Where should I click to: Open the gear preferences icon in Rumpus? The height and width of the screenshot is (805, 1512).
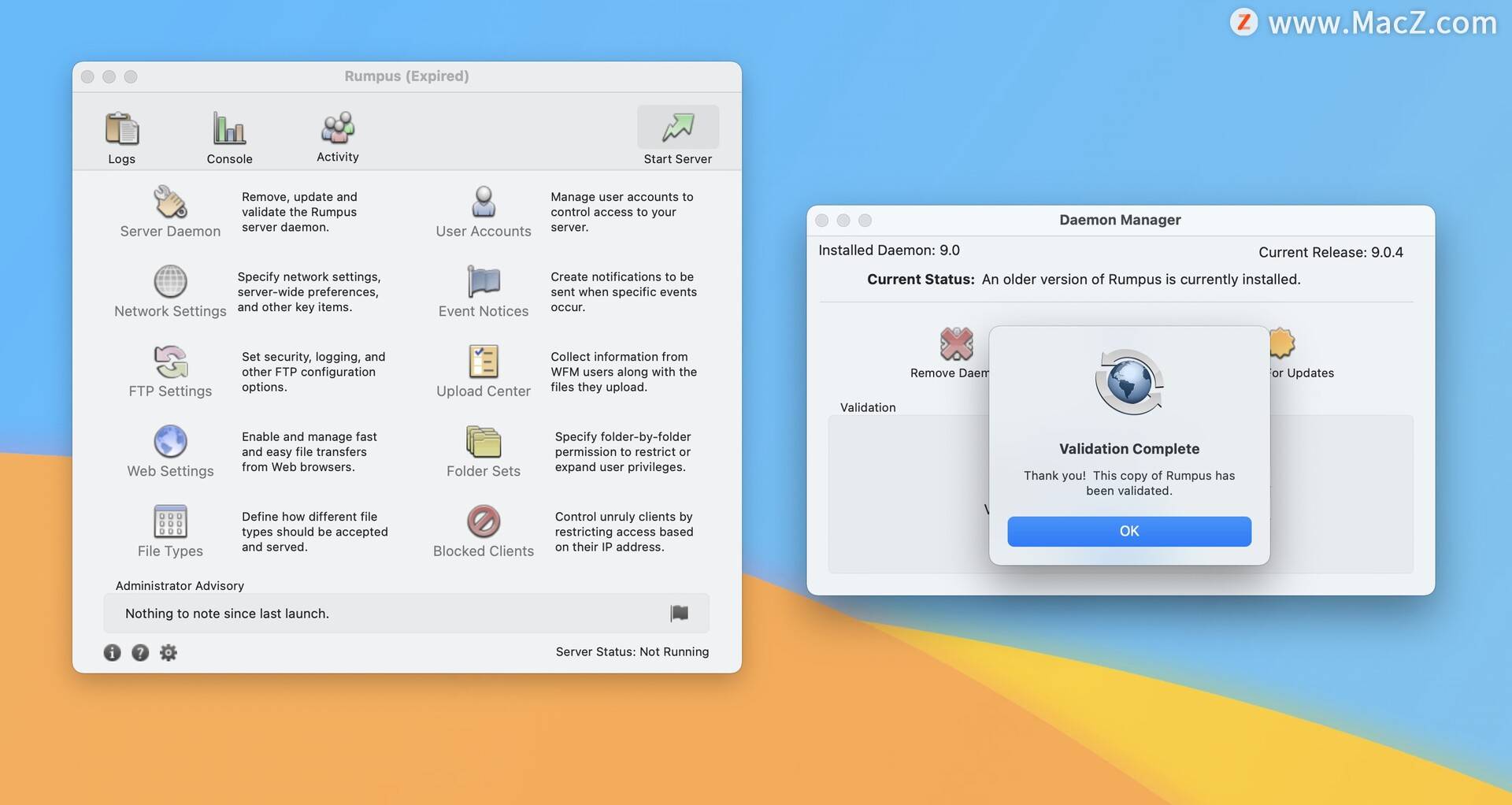tap(169, 652)
